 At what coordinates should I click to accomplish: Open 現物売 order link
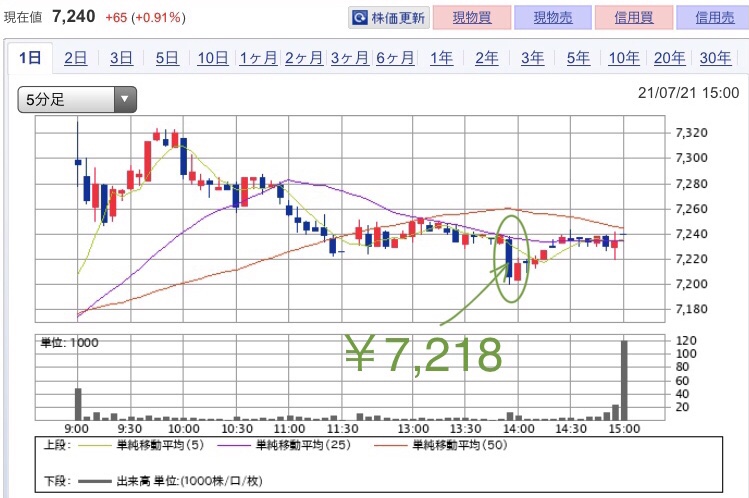pyautogui.click(x=553, y=18)
